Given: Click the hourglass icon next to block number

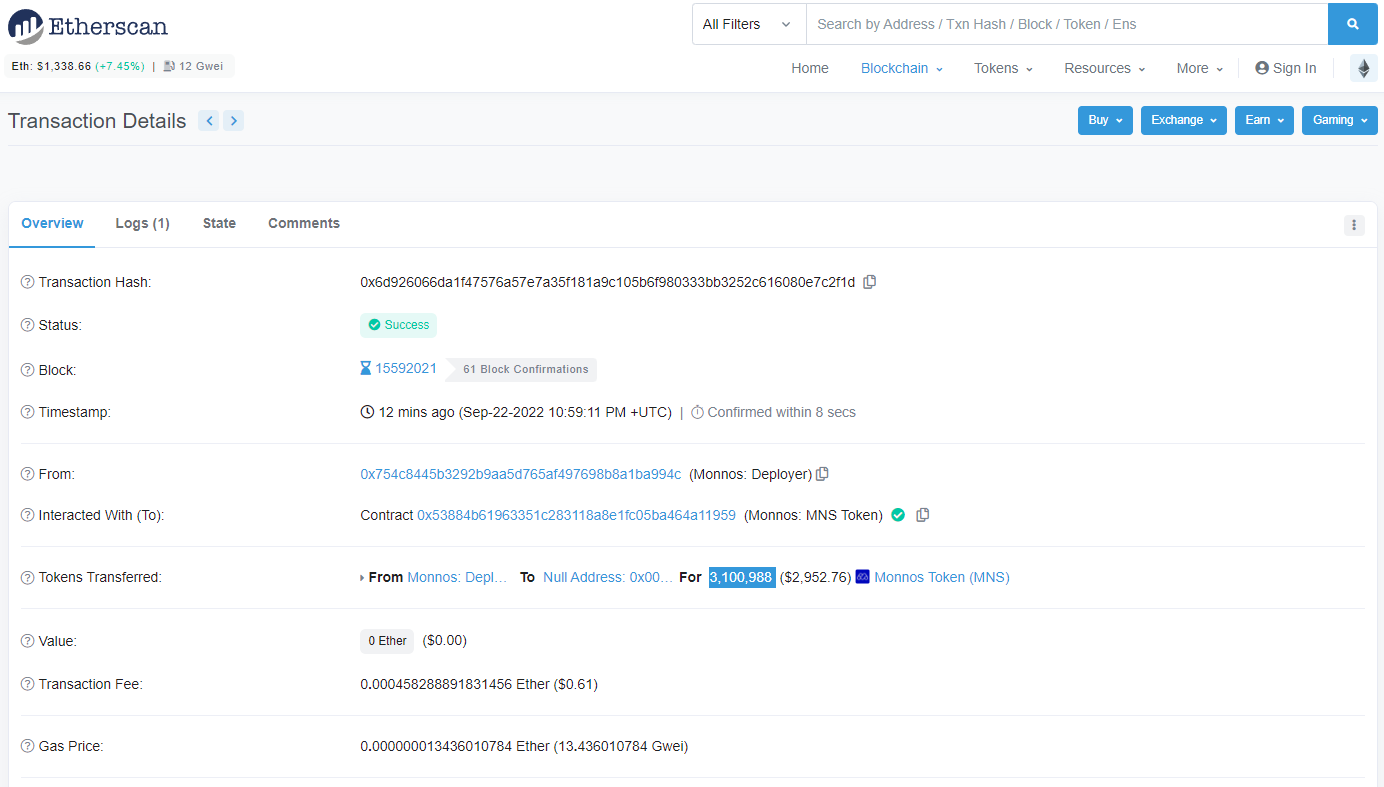Looking at the screenshot, I should [x=366, y=368].
